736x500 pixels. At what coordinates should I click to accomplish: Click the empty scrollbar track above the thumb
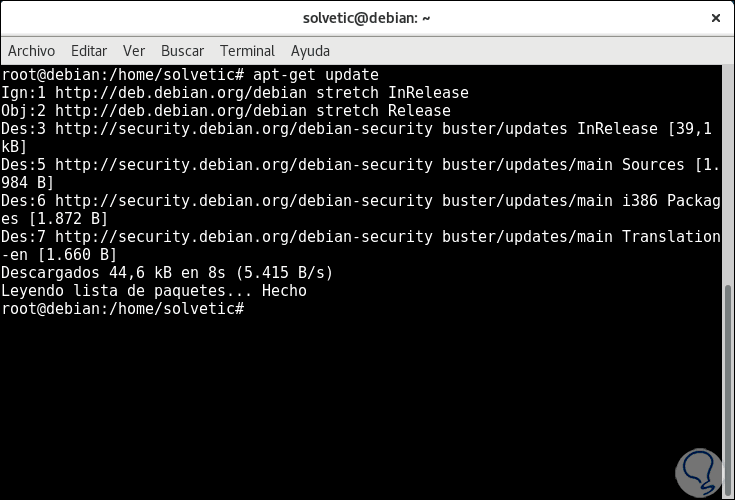click(x=729, y=170)
